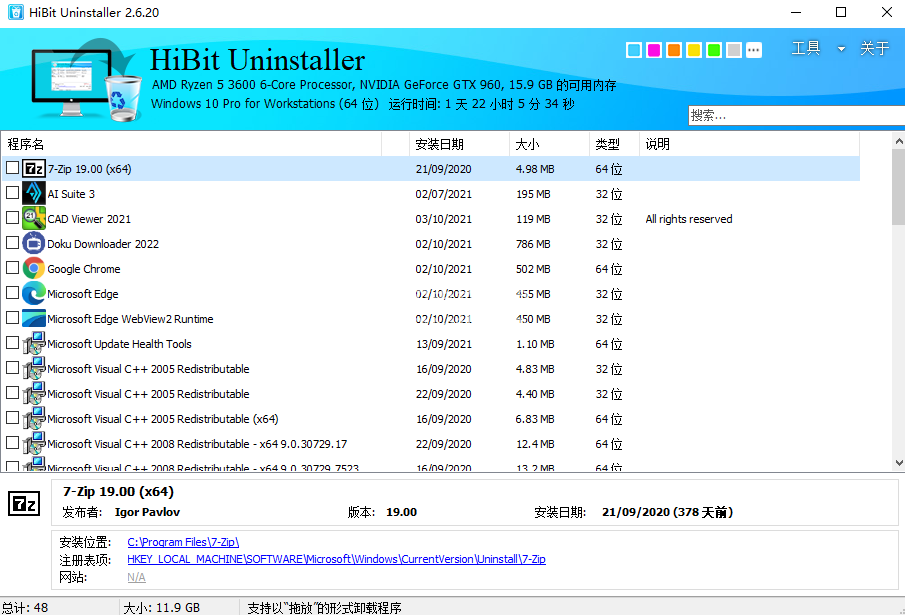The image size is (905, 615).
Task: Sort by the 大小 column header
Action: pyautogui.click(x=549, y=144)
